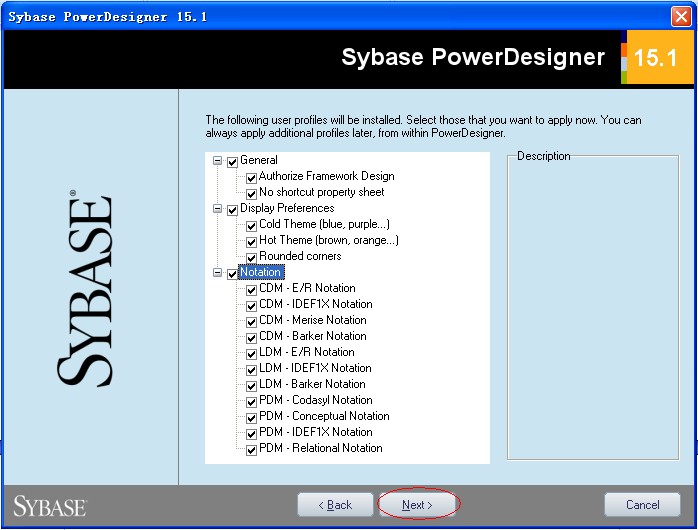The width and height of the screenshot is (698, 530).
Task: Toggle No shortcut property sheet checkbox
Action: pos(252,193)
